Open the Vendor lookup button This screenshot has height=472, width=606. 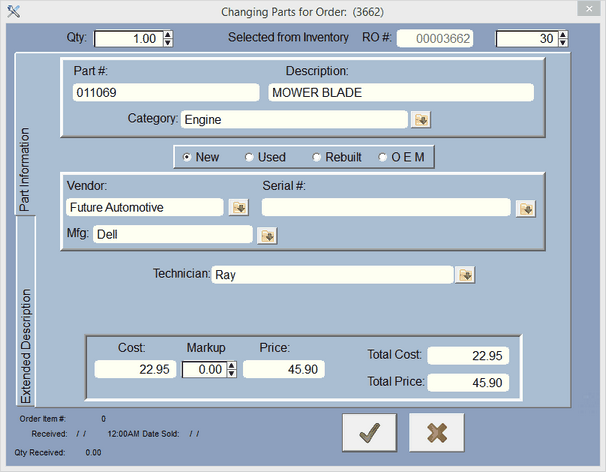(238, 208)
